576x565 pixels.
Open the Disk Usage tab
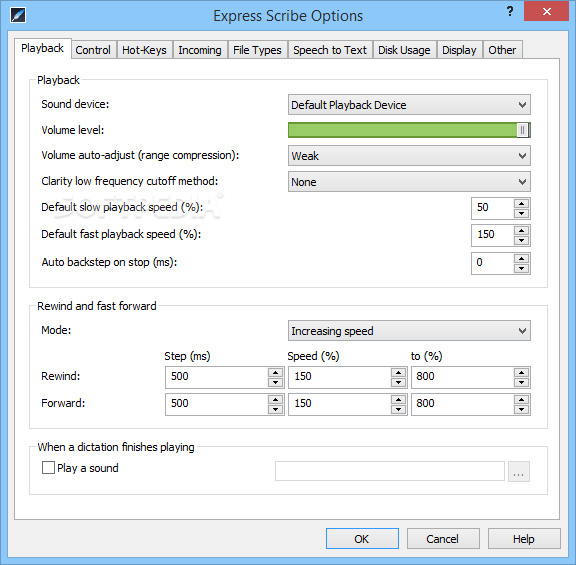404,50
